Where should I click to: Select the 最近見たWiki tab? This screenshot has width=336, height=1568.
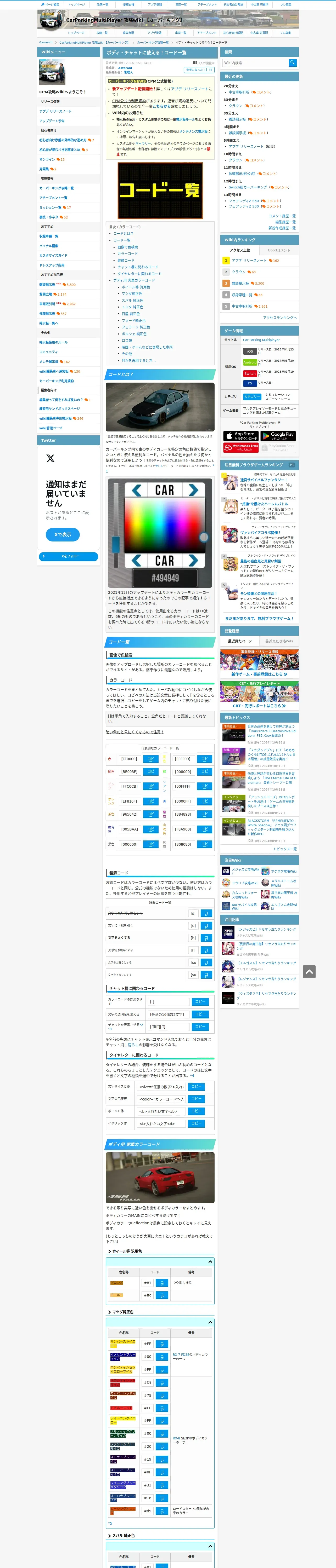(279, 641)
